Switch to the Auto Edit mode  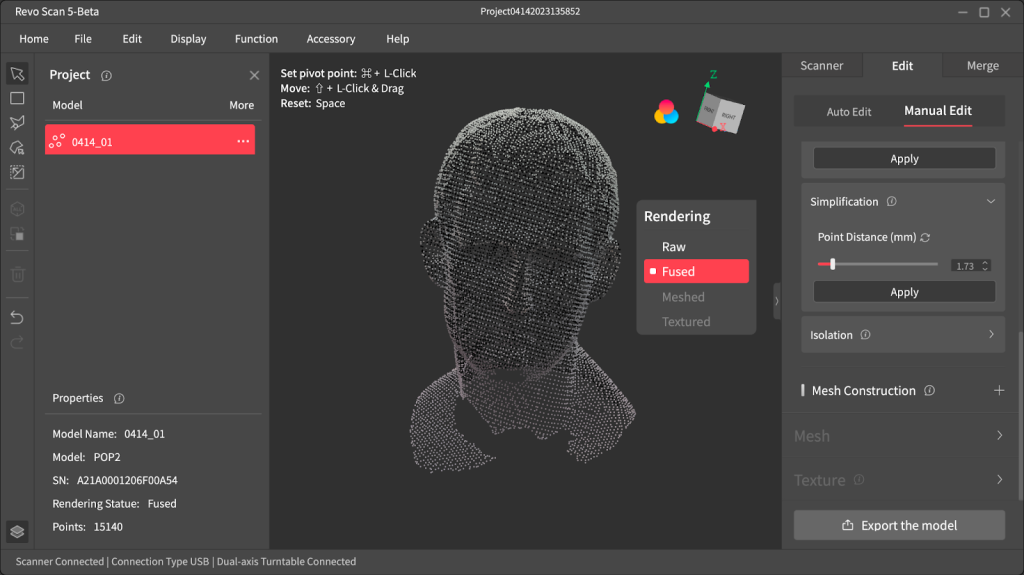pyautogui.click(x=848, y=112)
